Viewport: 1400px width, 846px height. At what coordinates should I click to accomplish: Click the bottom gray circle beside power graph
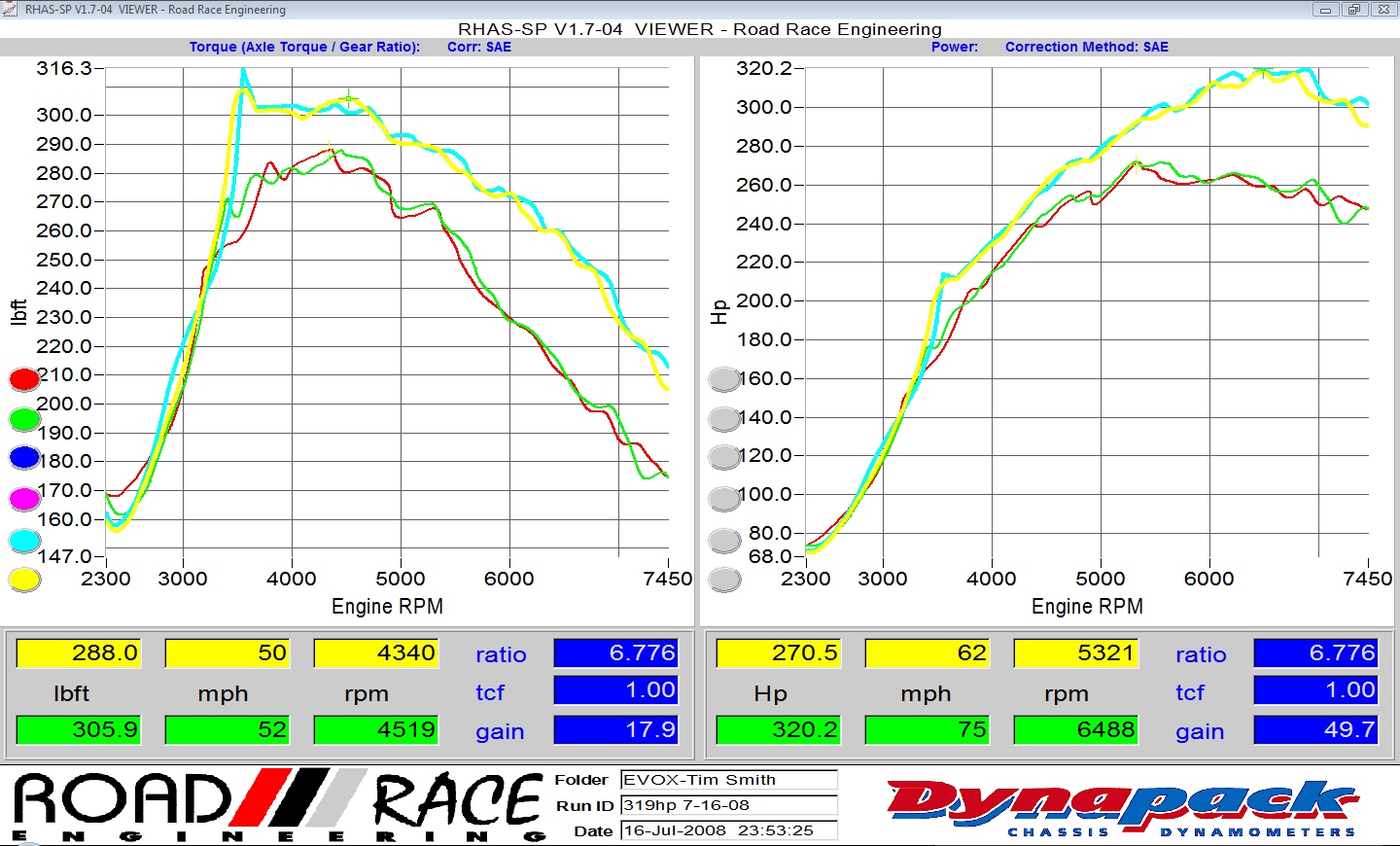click(x=724, y=581)
